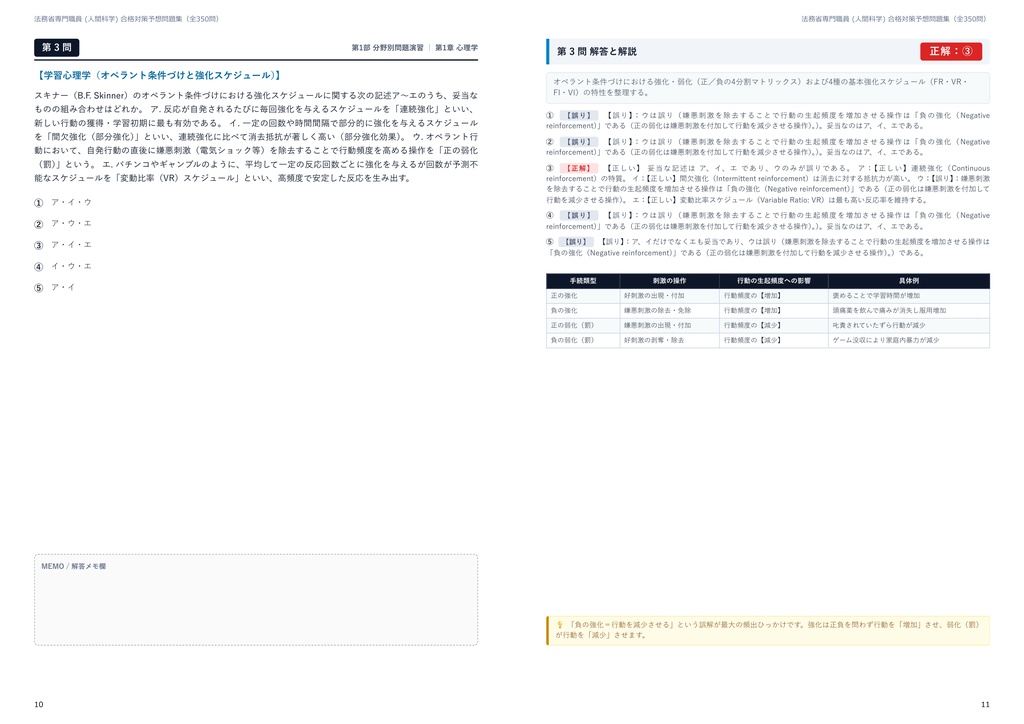Choose answer option ④ イ・ウ・エ
The height and width of the screenshot is (724, 1024).
(63, 266)
